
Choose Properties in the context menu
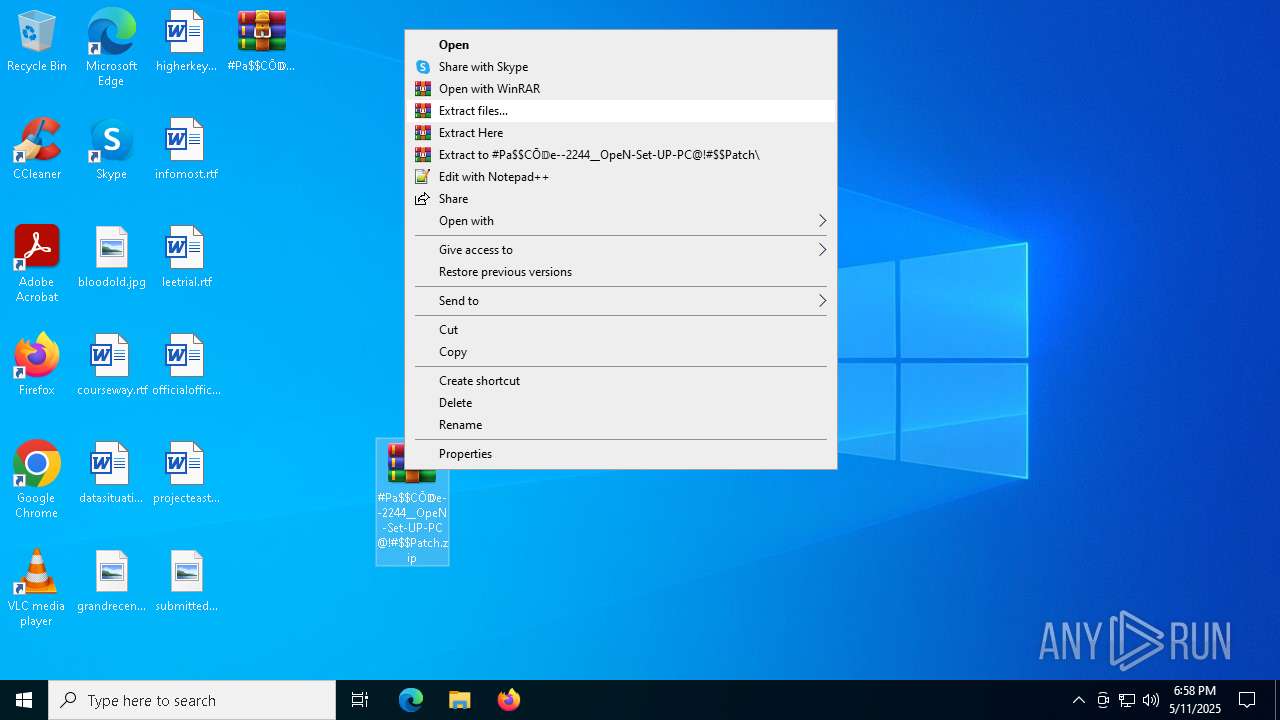click(x=620, y=454)
